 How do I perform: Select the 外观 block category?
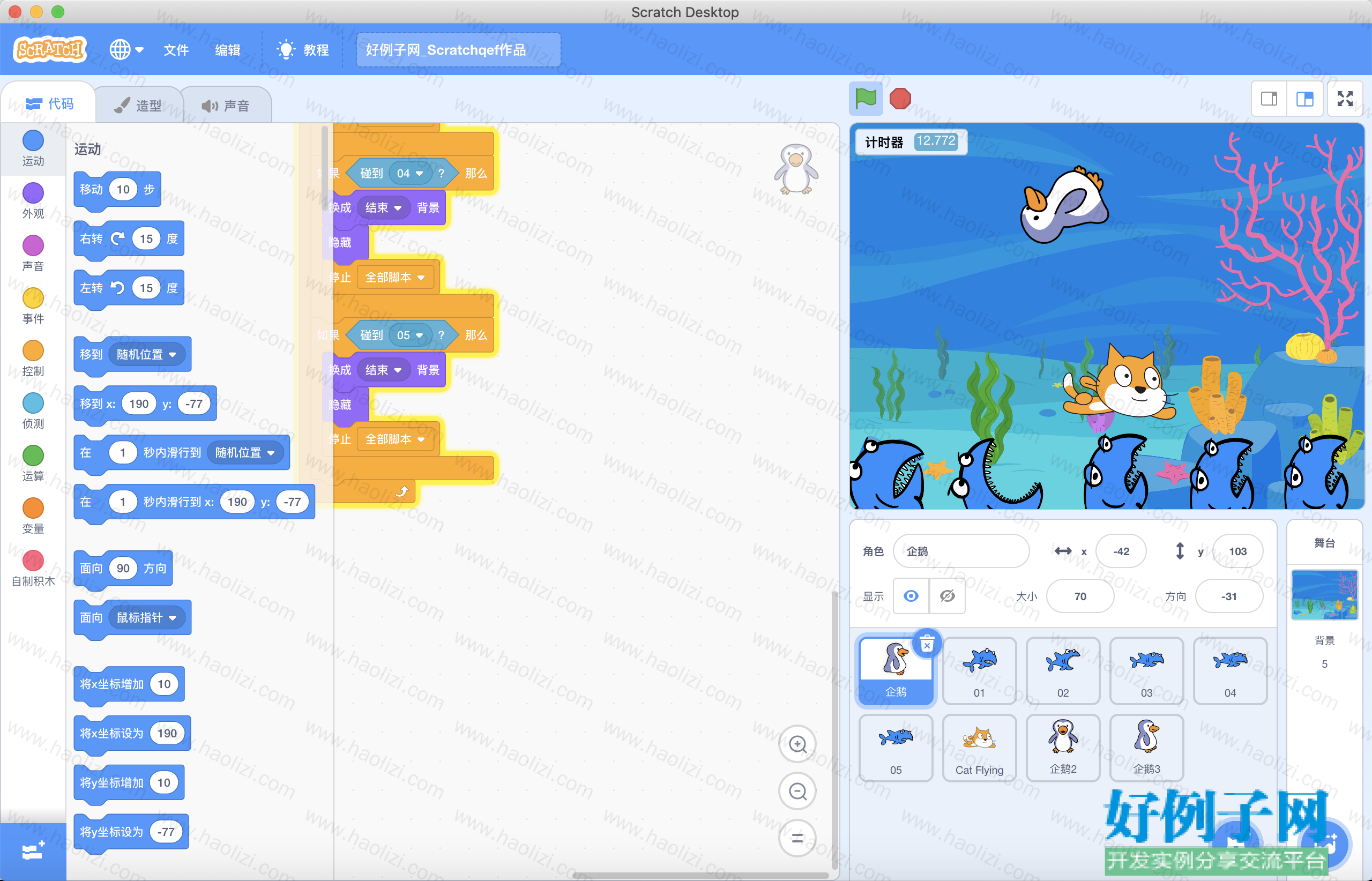coord(33,201)
